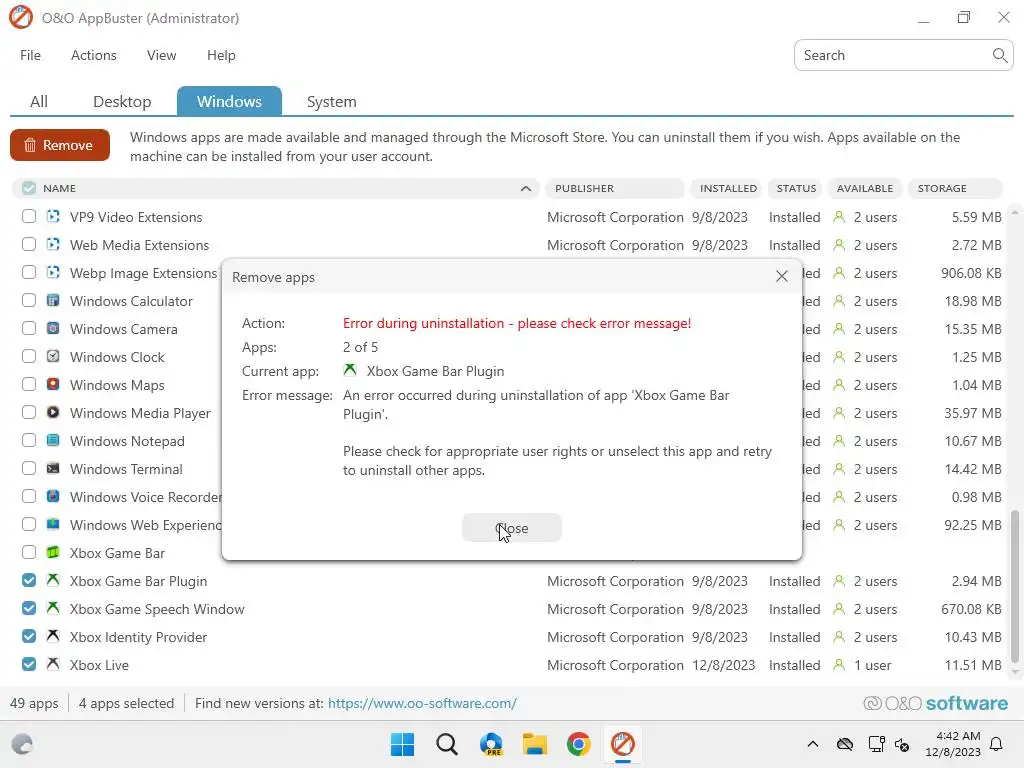Image resolution: width=1024 pixels, height=768 pixels.
Task: Open the oo-software.com link
Action: [422, 703]
